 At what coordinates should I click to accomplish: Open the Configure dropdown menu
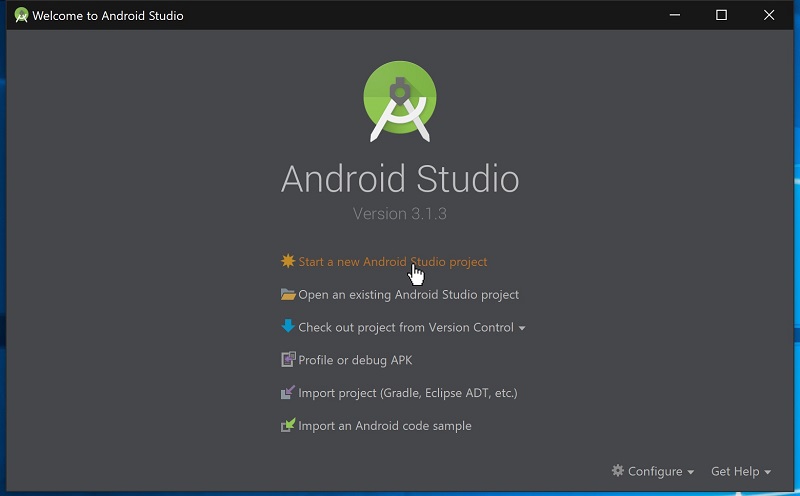[x=653, y=471]
